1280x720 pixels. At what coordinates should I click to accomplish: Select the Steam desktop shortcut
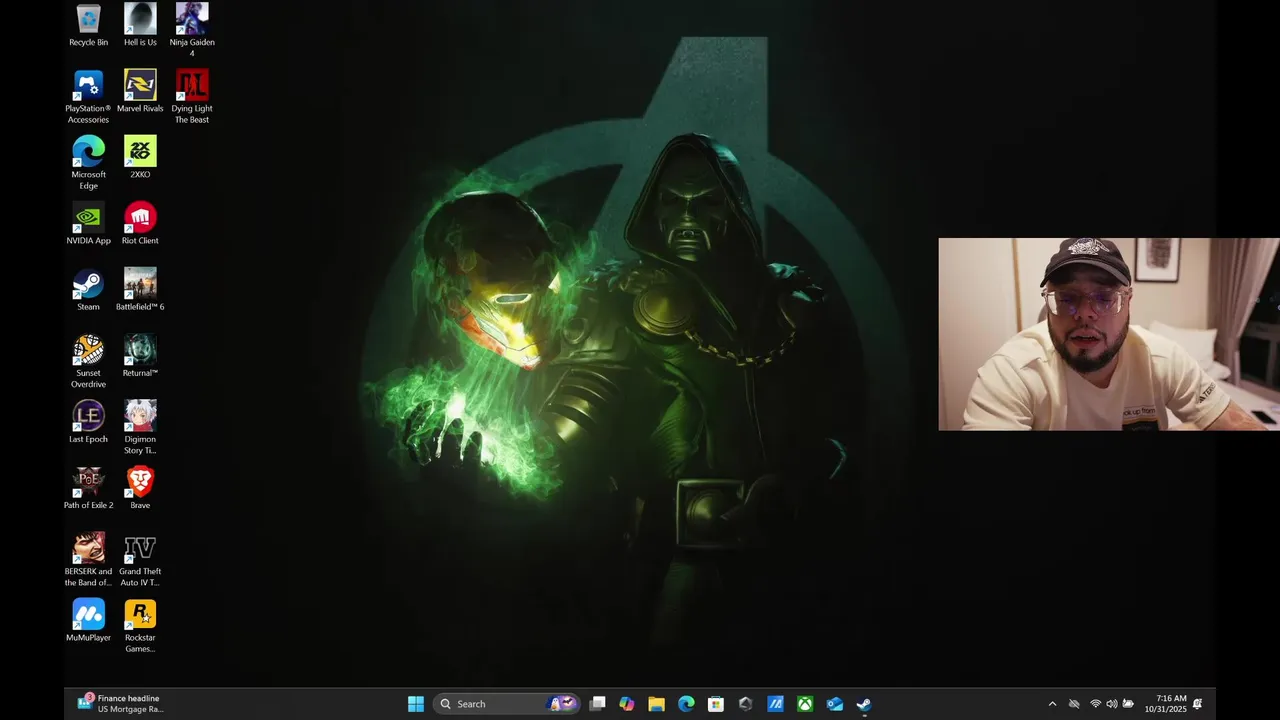pyautogui.click(x=88, y=289)
